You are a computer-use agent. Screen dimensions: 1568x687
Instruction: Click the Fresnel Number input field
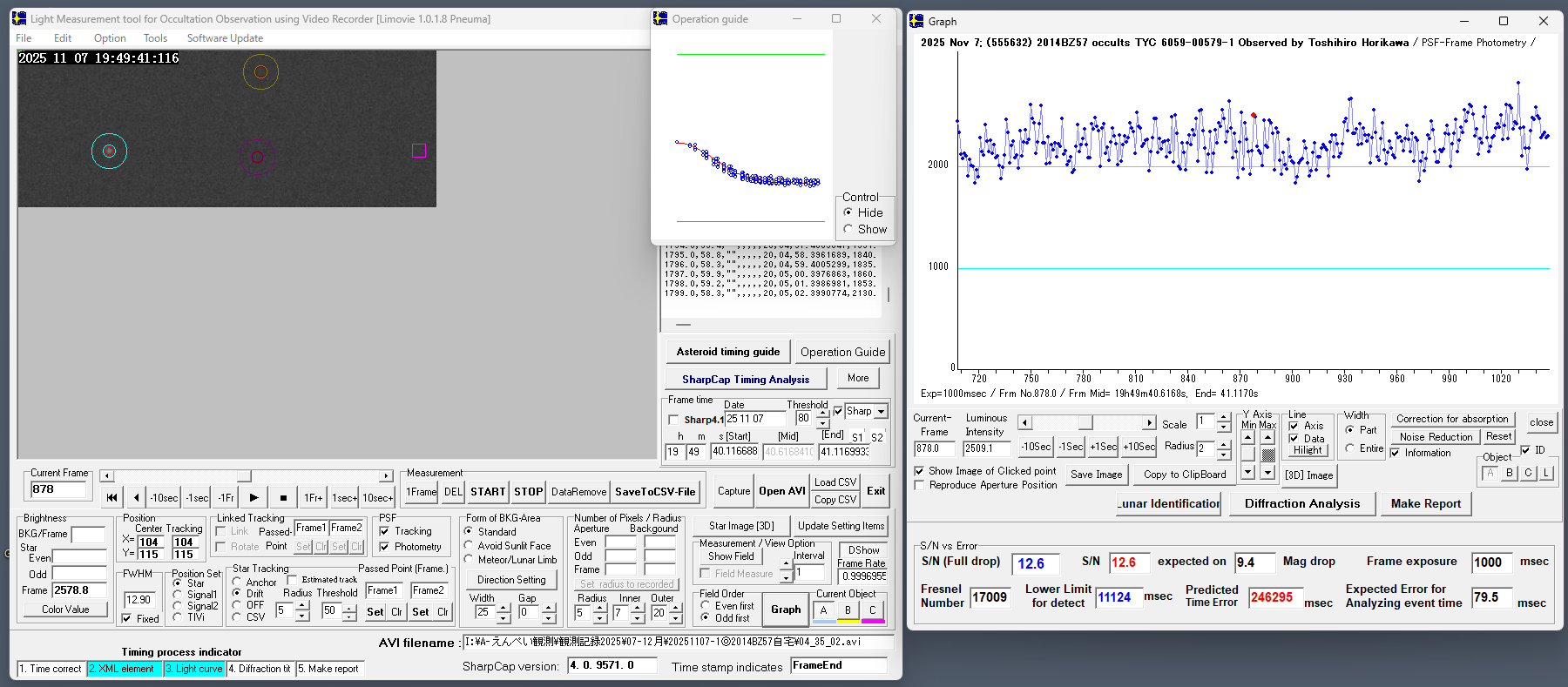tap(990, 597)
